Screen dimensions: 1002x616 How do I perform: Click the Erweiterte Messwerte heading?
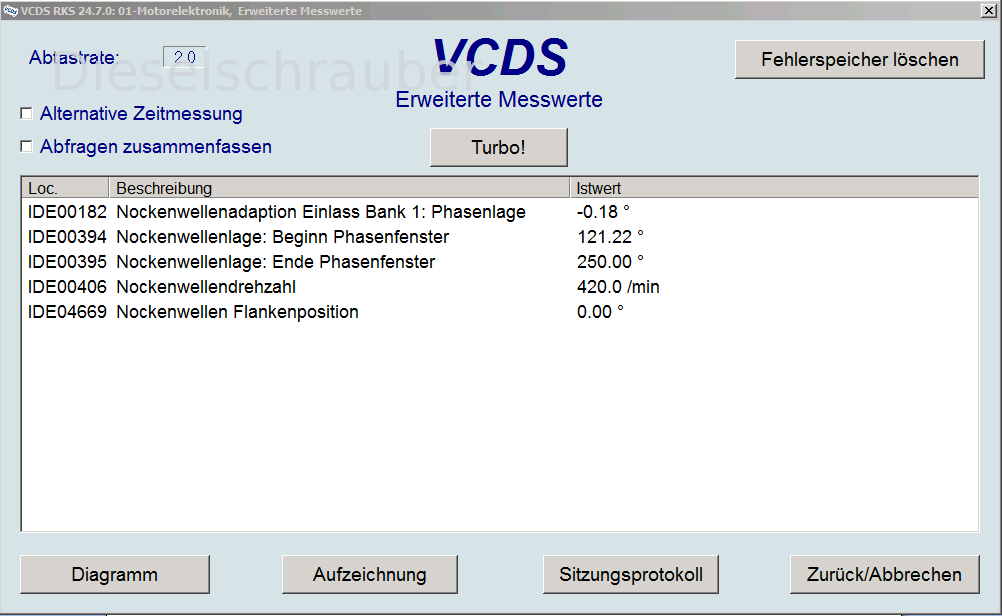(499, 100)
